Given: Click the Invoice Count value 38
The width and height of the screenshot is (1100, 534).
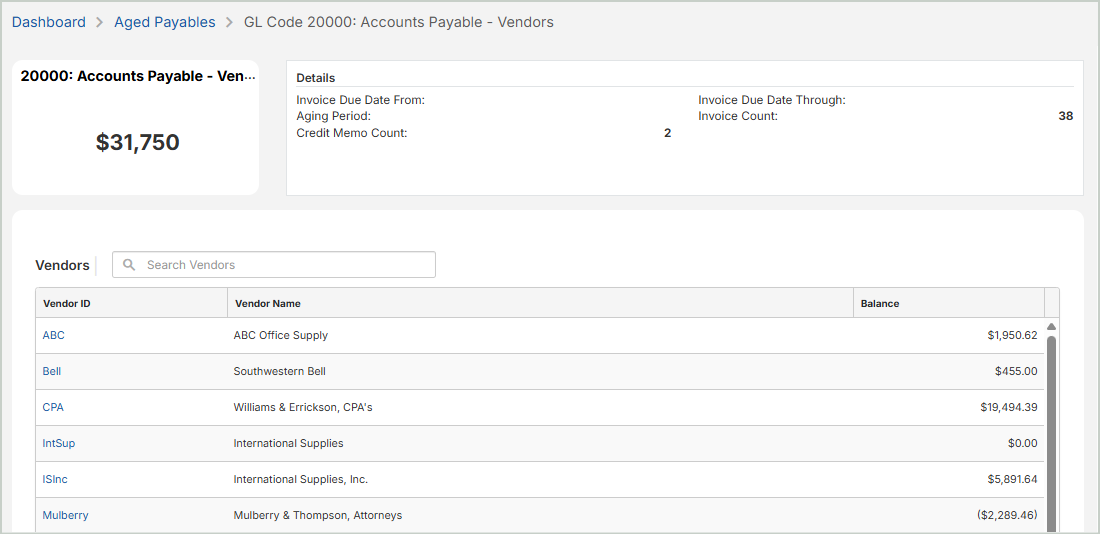Looking at the screenshot, I should [1065, 116].
